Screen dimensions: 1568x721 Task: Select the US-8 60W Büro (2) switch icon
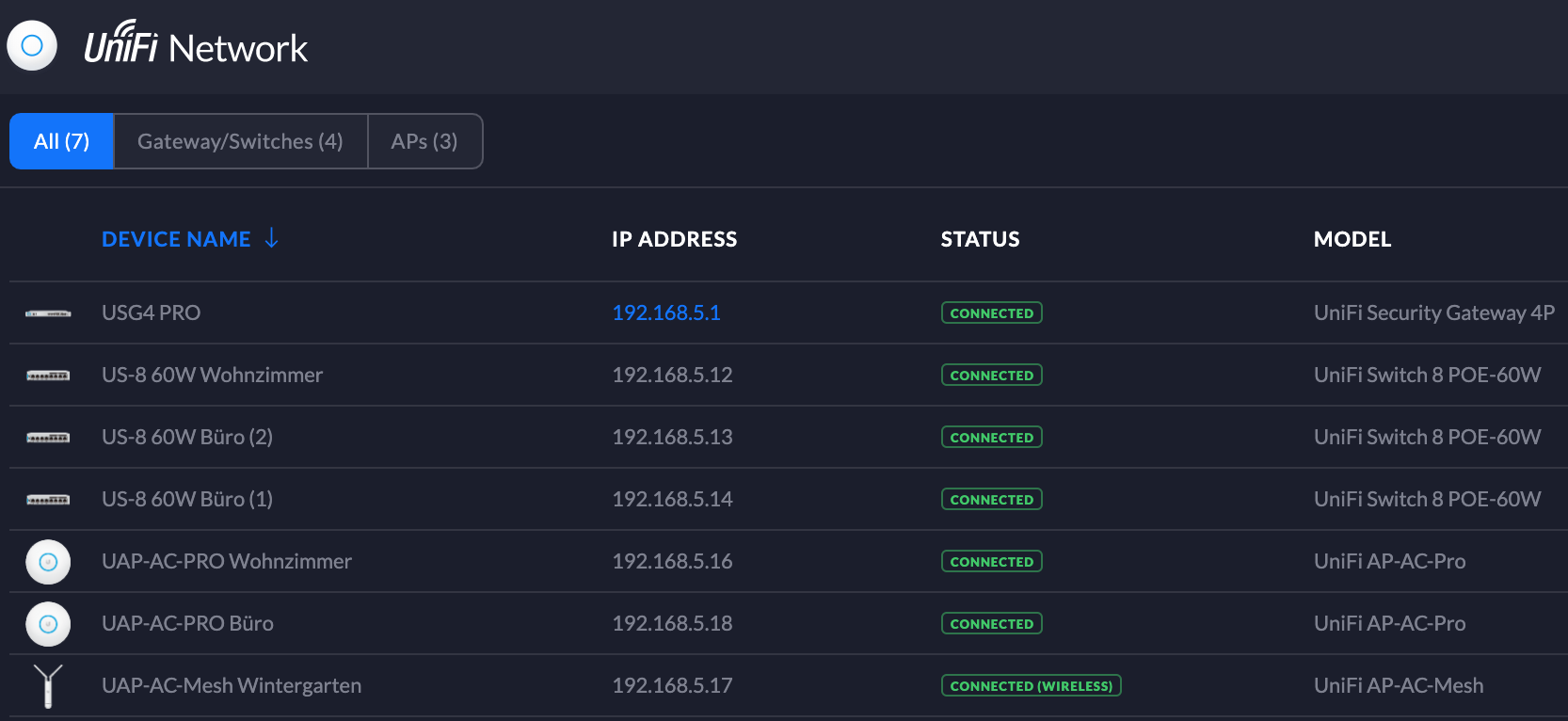pos(48,438)
